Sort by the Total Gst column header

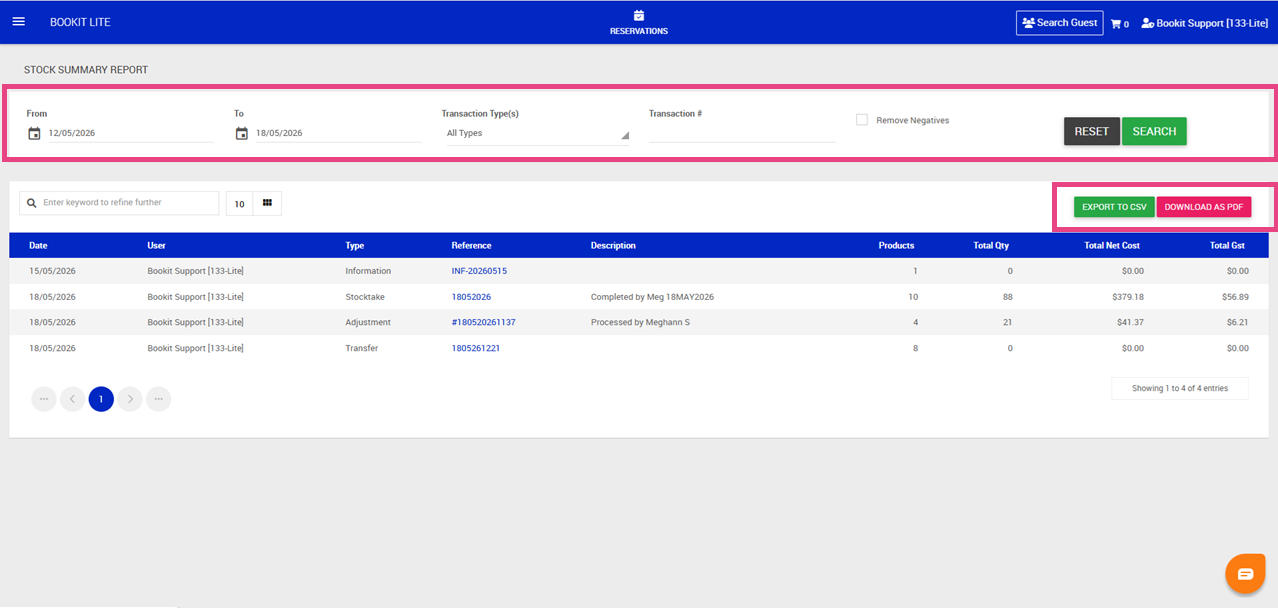point(1229,245)
